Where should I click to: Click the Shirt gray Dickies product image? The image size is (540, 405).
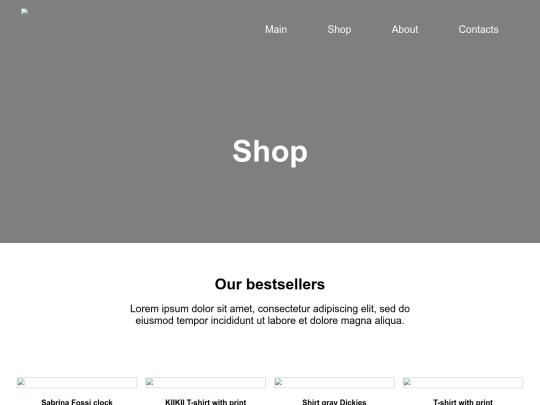click(334, 383)
